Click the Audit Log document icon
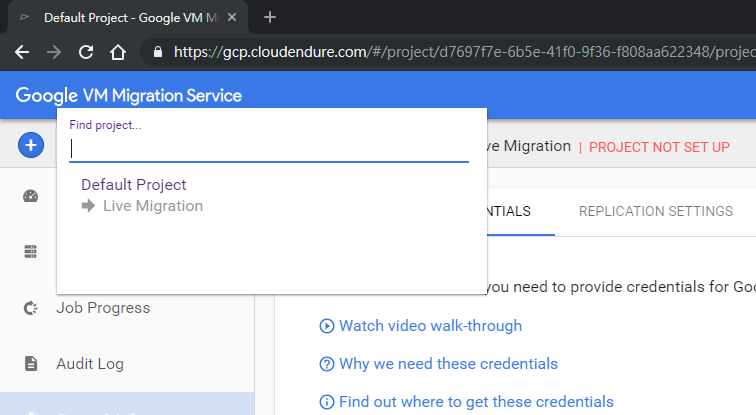 31,363
